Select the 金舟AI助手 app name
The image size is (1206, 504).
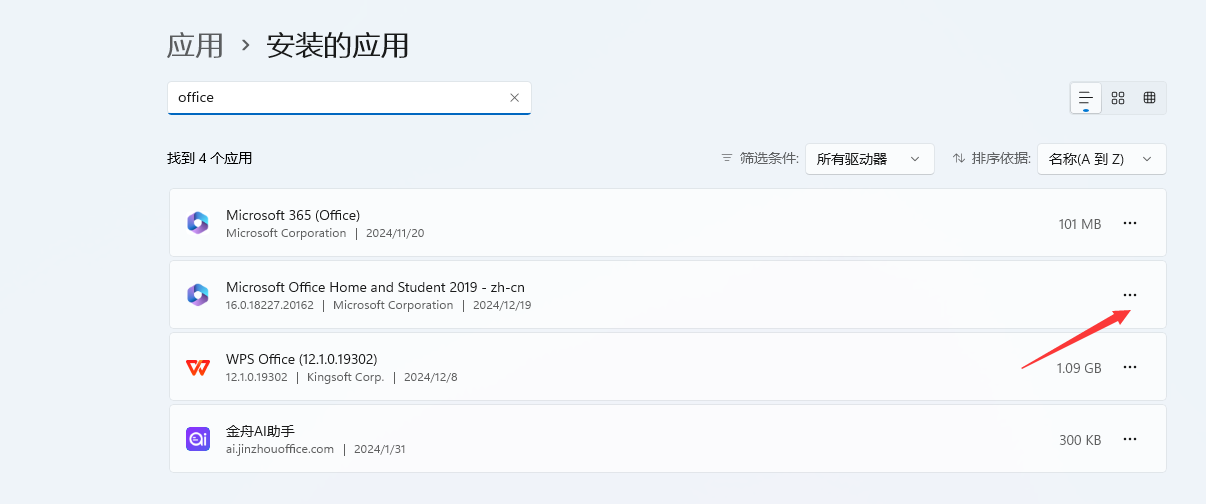tap(260, 431)
